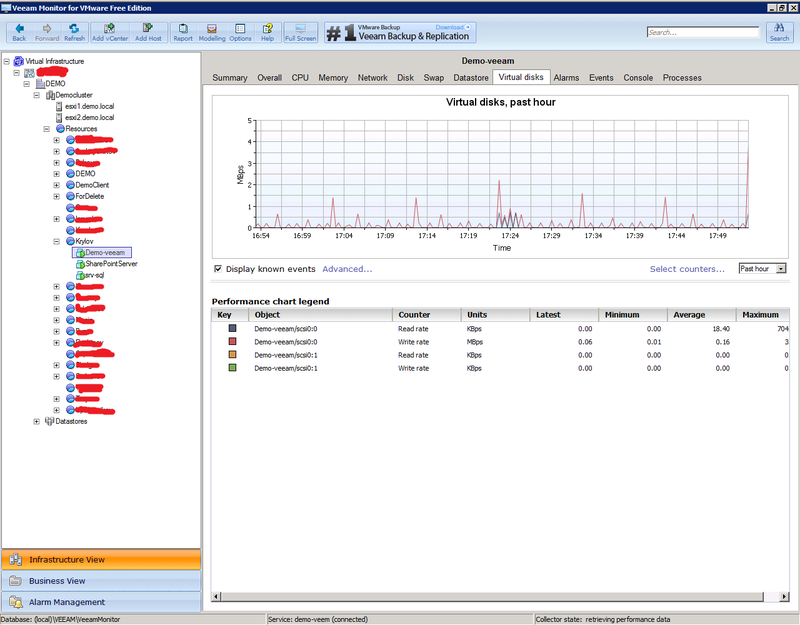The width and height of the screenshot is (800, 625).
Task: Collapse the Resources node
Action: tap(46, 129)
